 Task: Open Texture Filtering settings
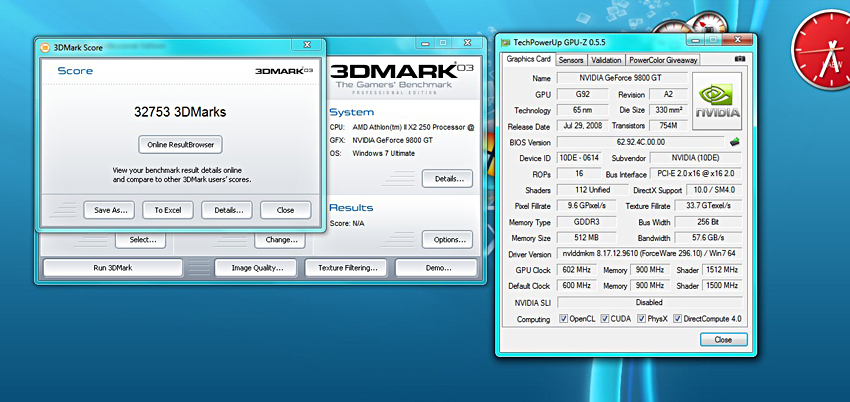click(x=346, y=268)
